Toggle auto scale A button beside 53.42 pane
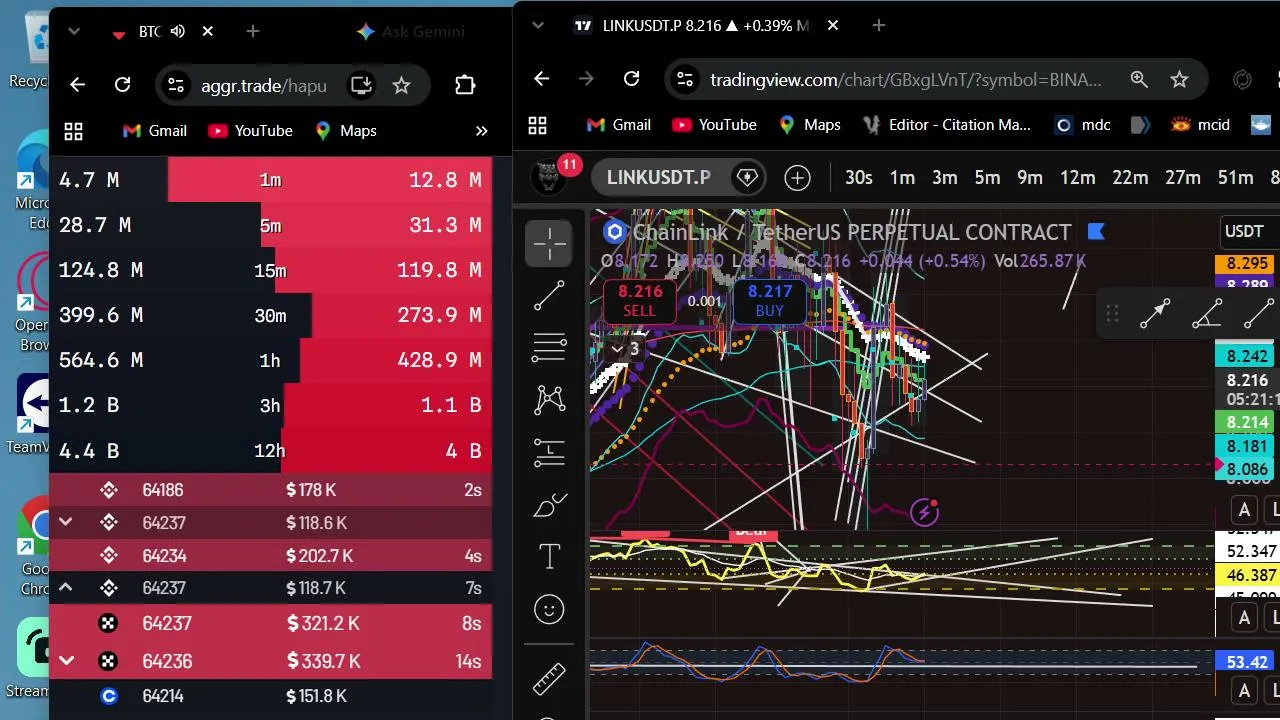 pos(1244,690)
